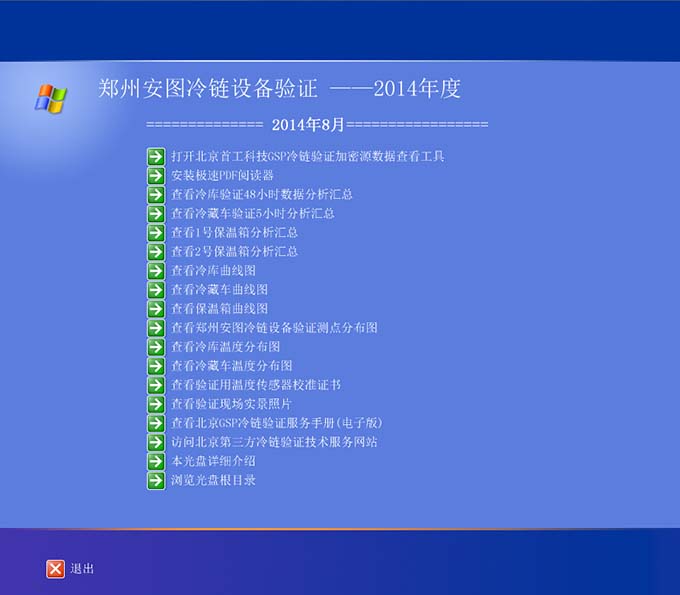Open link 安装极速PDF阅读器
The width and height of the screenshot is (680, 595).
pos(222,176)
